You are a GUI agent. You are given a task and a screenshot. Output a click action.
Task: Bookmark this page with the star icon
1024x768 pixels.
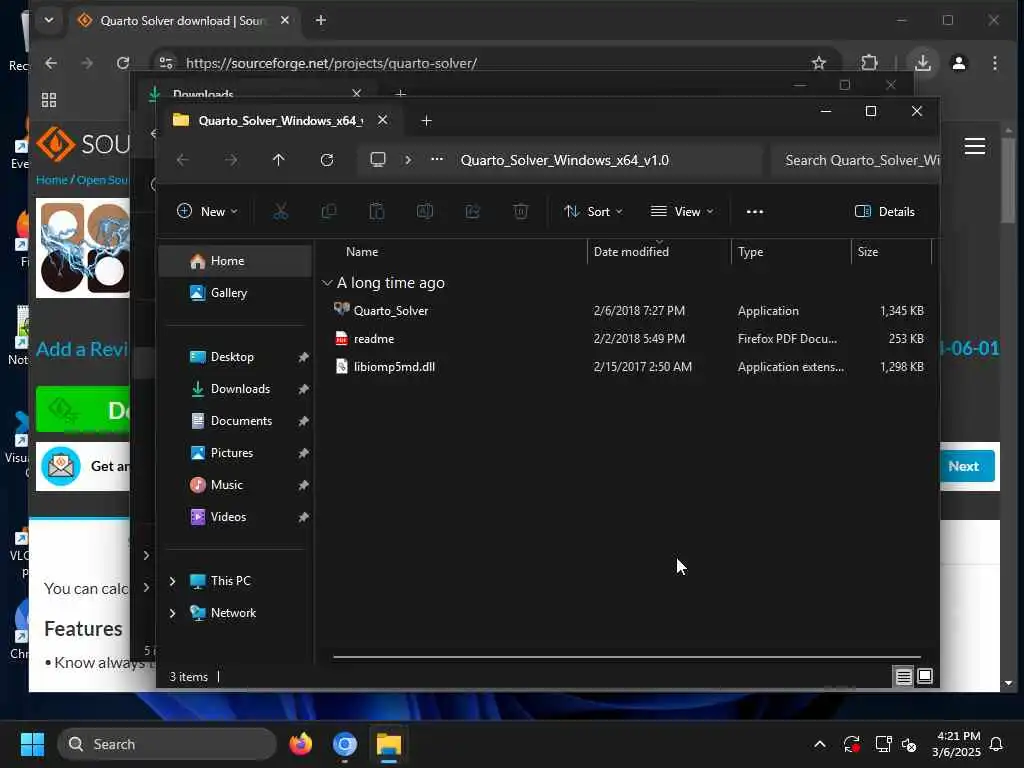(819, 63)
